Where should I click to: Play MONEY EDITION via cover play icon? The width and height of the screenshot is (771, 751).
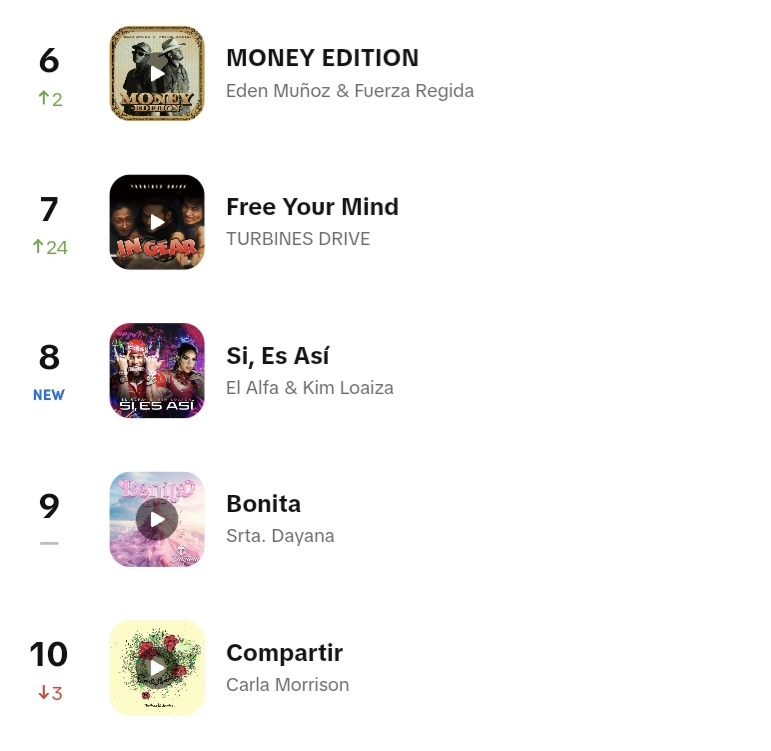(157, 73)
